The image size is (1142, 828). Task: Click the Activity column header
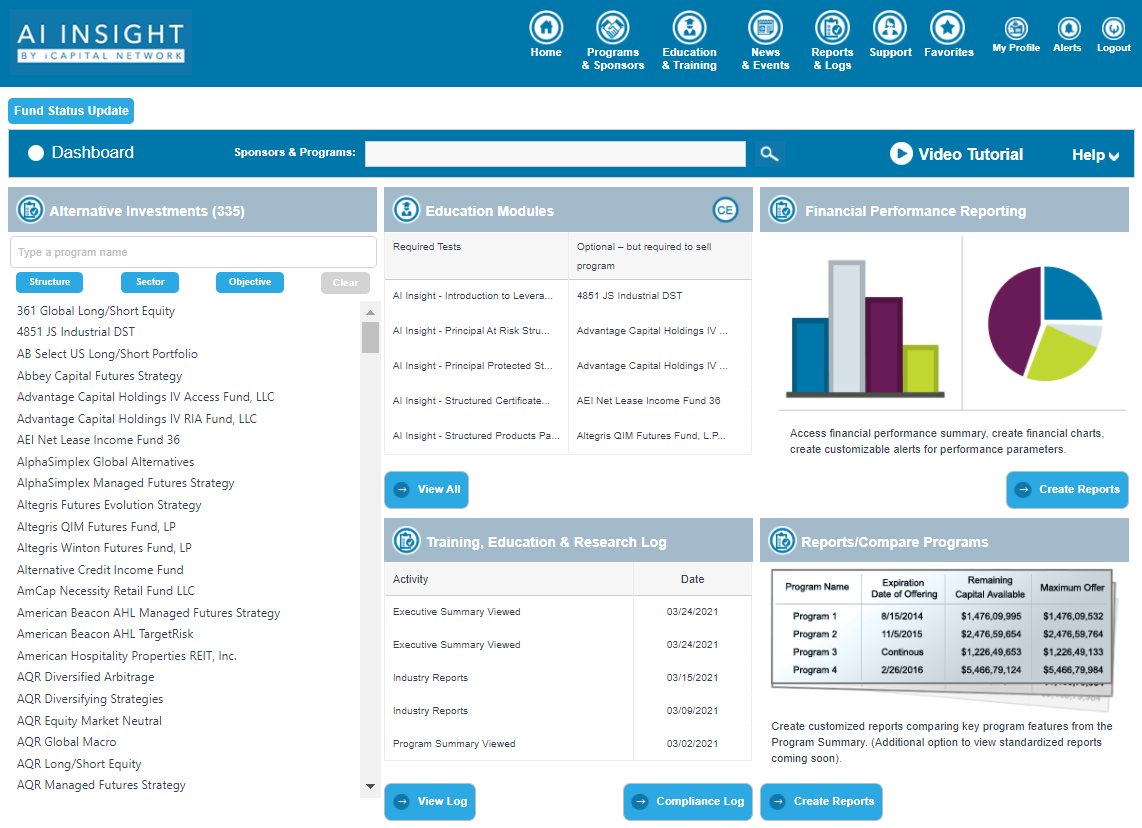pyautogui.click(x=411, y=579)
